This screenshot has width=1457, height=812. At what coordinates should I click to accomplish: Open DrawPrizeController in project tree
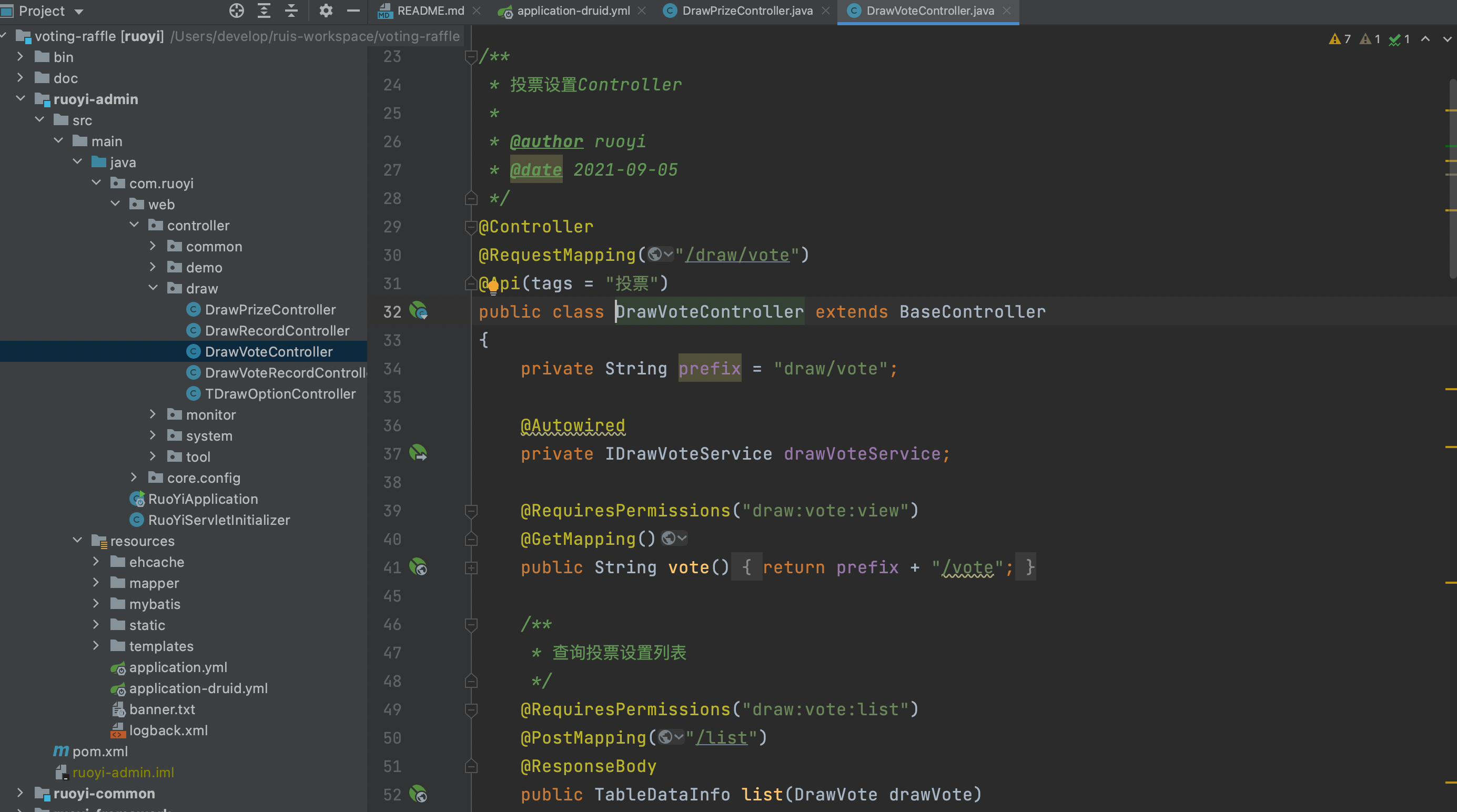click(270, 309)
